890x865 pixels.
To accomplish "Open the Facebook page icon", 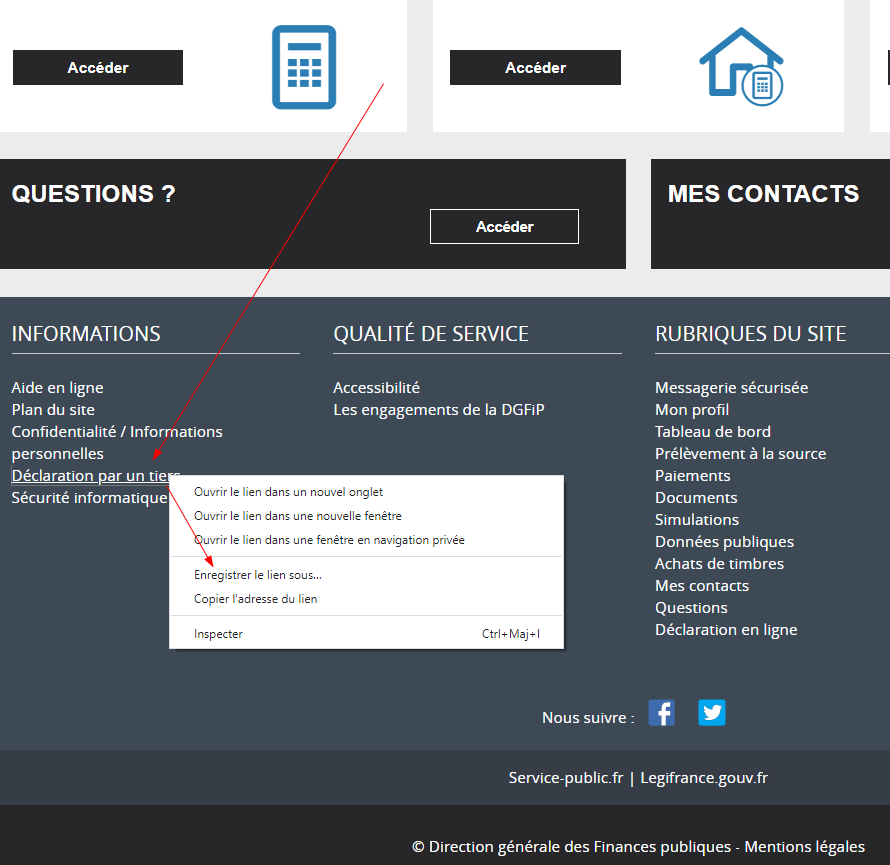I will (661, 713).
